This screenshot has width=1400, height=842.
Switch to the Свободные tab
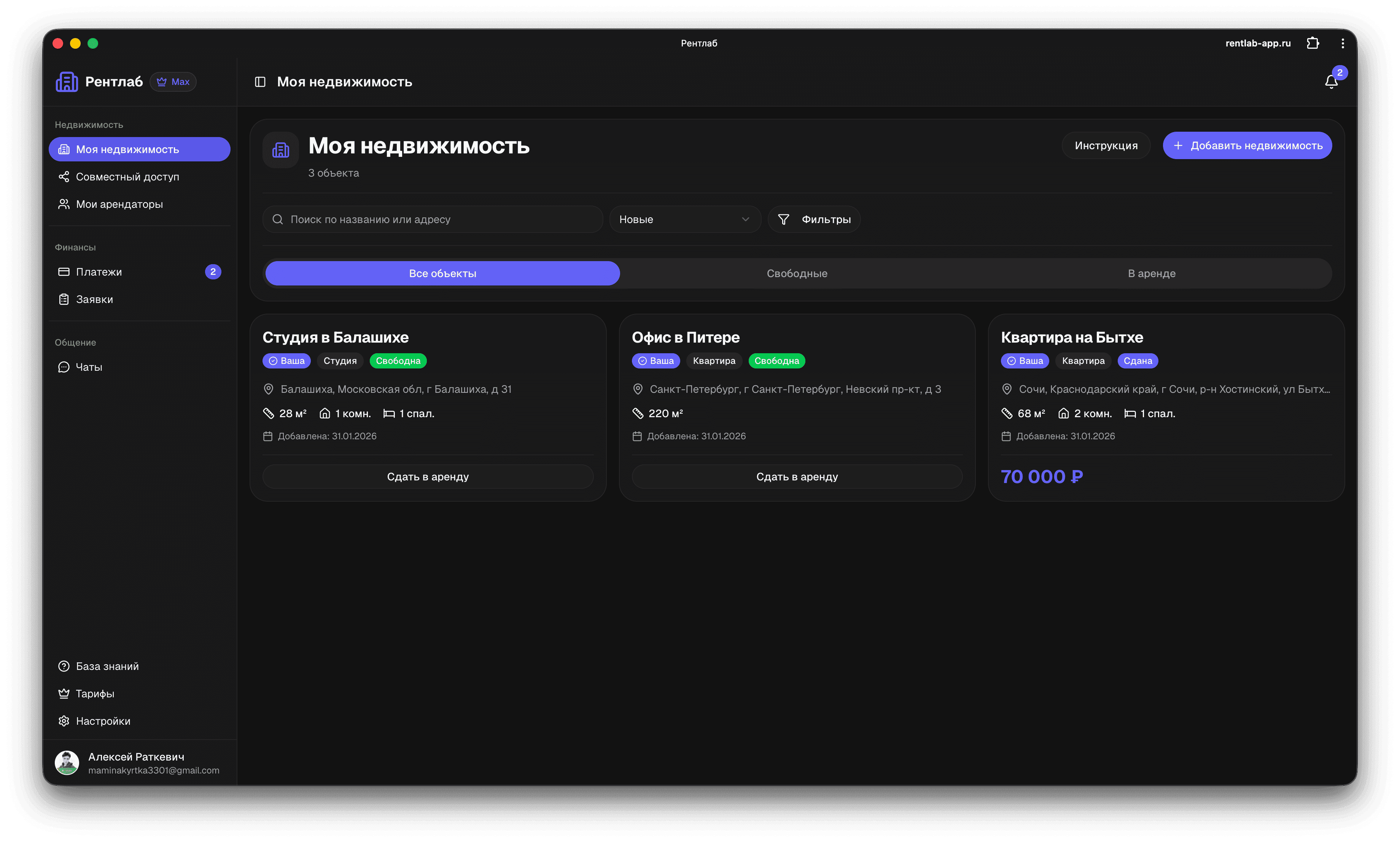click(x=797, y=273)
